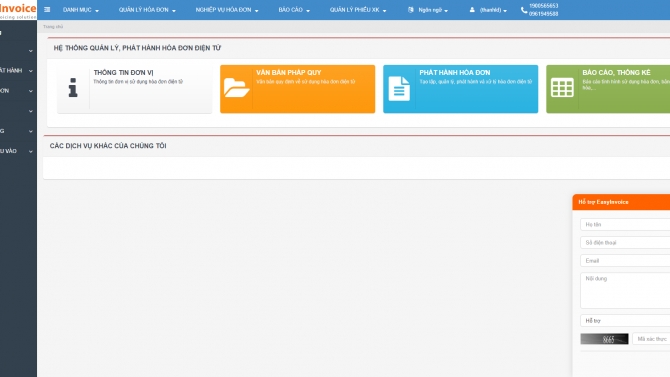
Task: Open the QUẢN LÝ HÓA ĐƠN menu
Action: click(147, 10)
